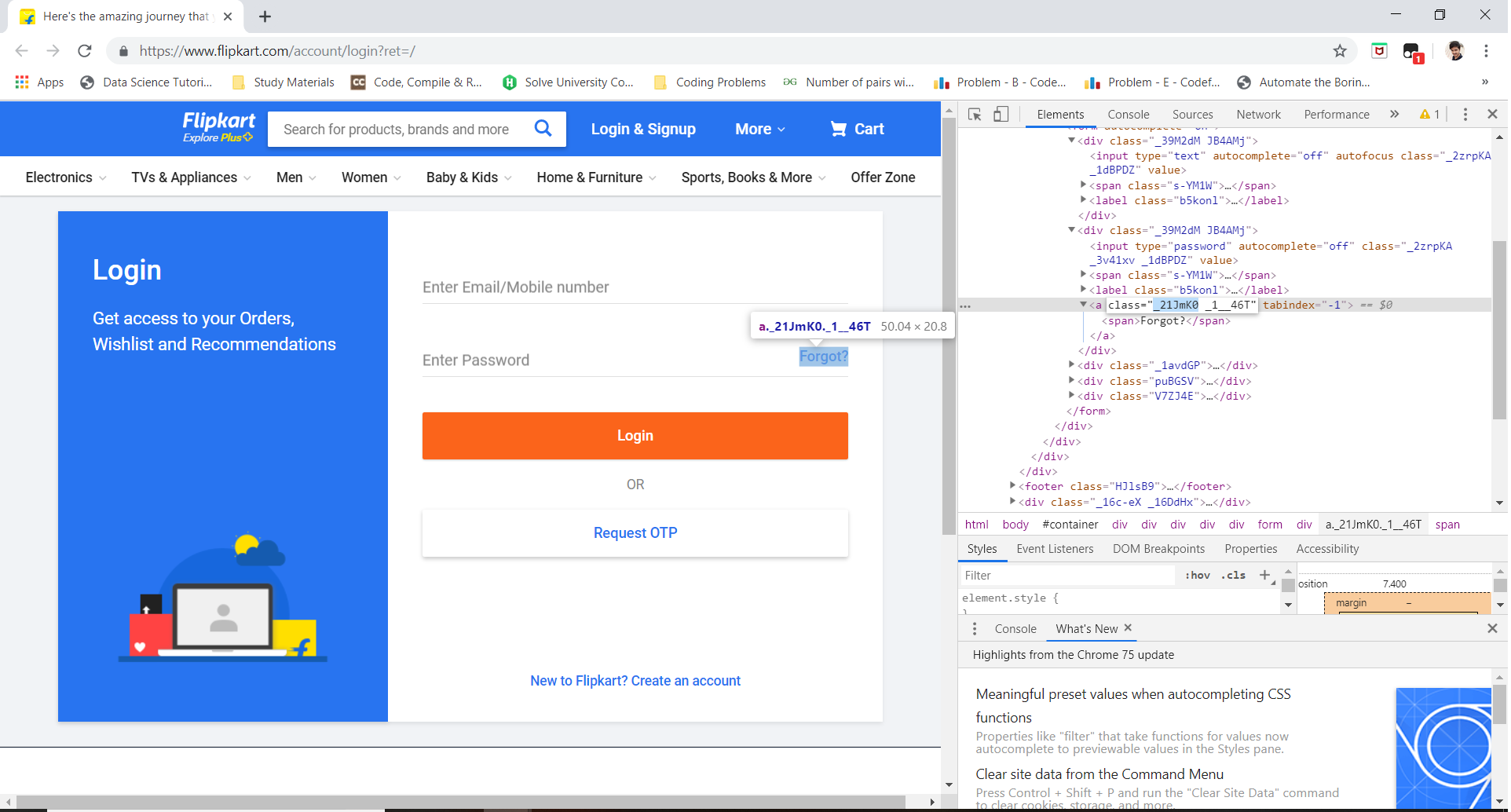Image resolution: width=1511 pixels, height=812 pixels.
Task: Activate the DevTools inspect element tool
Action: (975, 115)
